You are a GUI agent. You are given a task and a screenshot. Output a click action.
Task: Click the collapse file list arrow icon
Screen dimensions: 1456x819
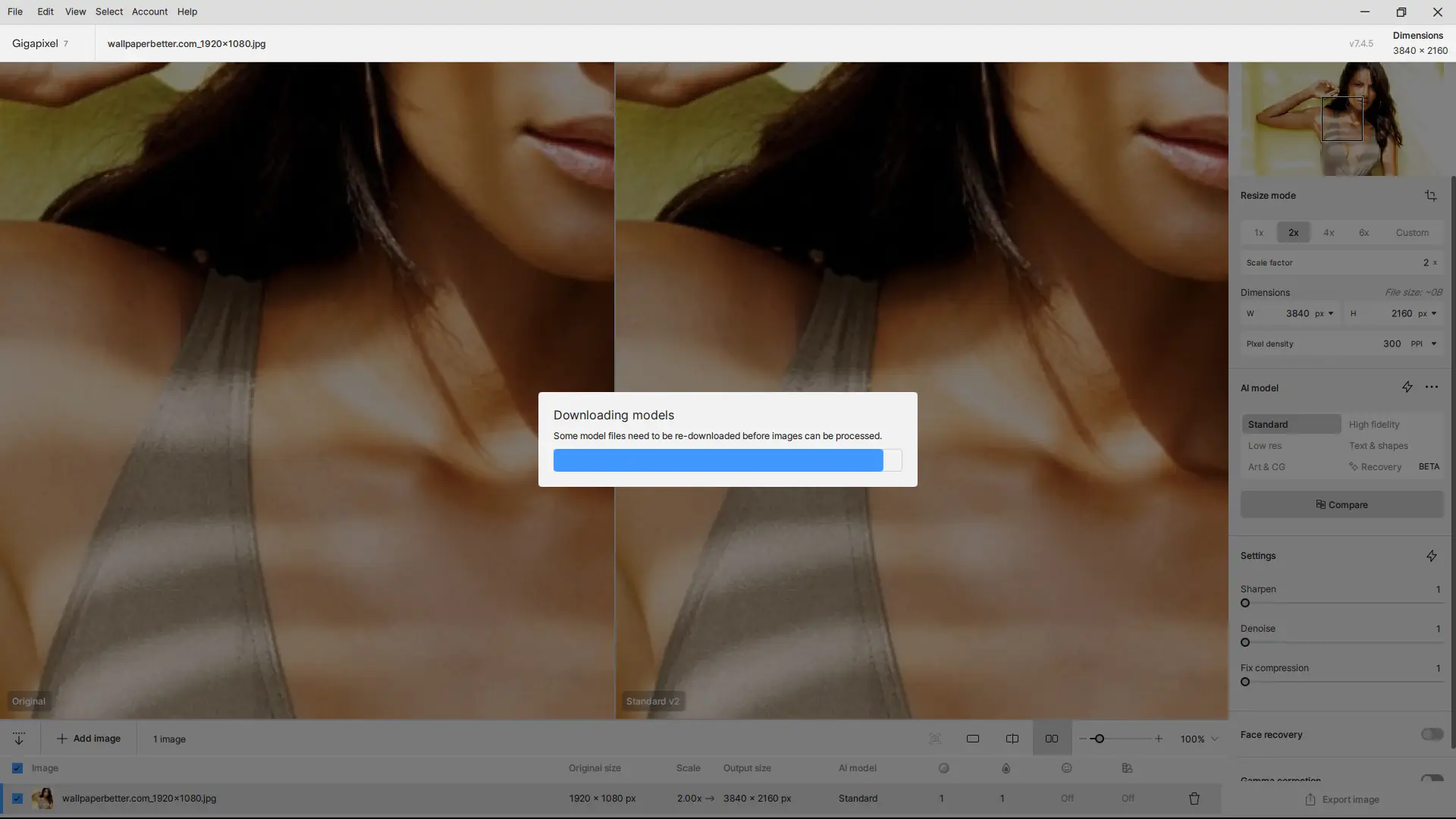pos(19,739)
